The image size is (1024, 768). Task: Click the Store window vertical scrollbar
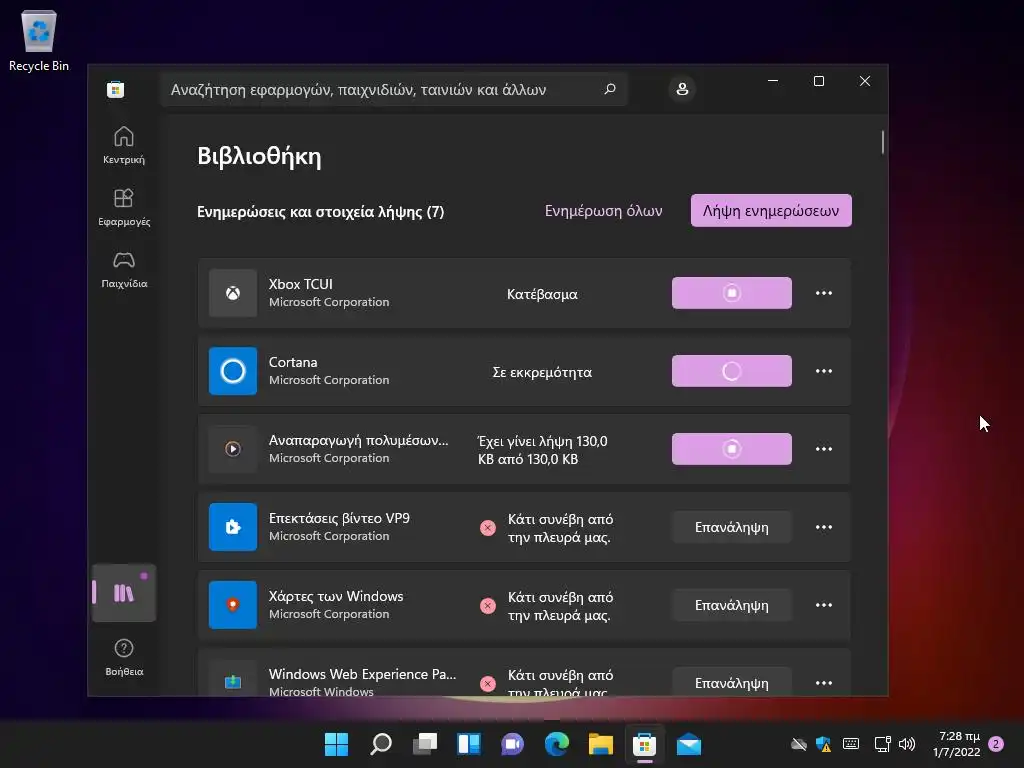[882, 142]
